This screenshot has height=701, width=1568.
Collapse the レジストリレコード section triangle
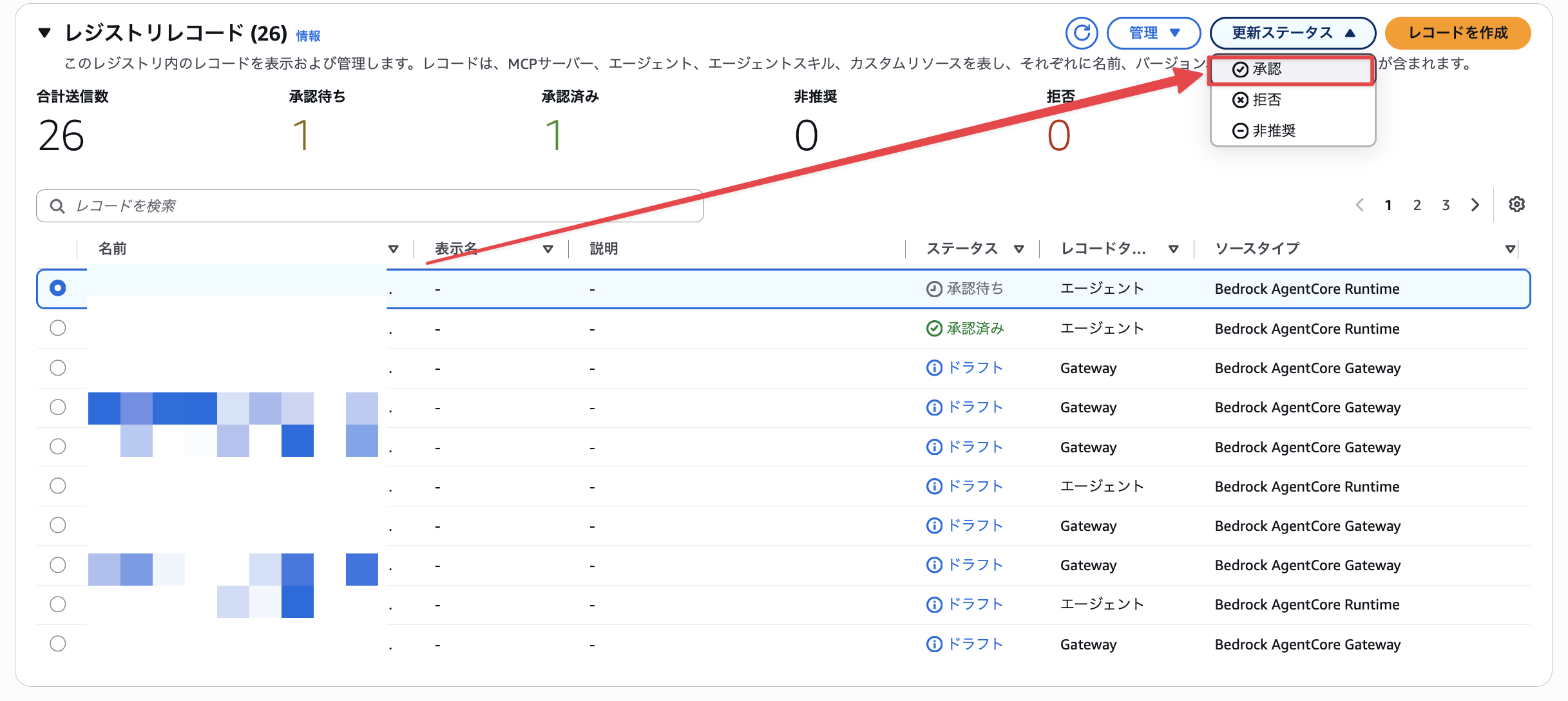[x=44, y=32]
